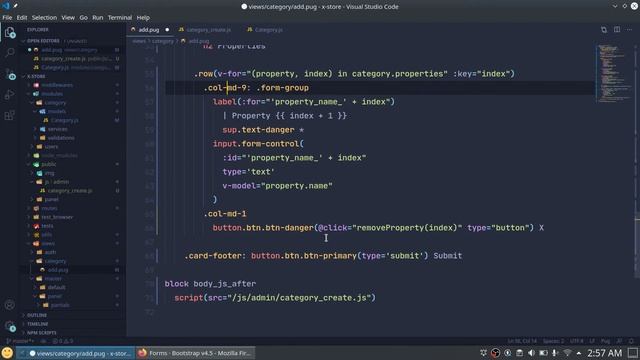Viewport: 640px width, 360px height.
Task: Click the Spaces: 2 indentation indicator
Action: coord(553,341)
